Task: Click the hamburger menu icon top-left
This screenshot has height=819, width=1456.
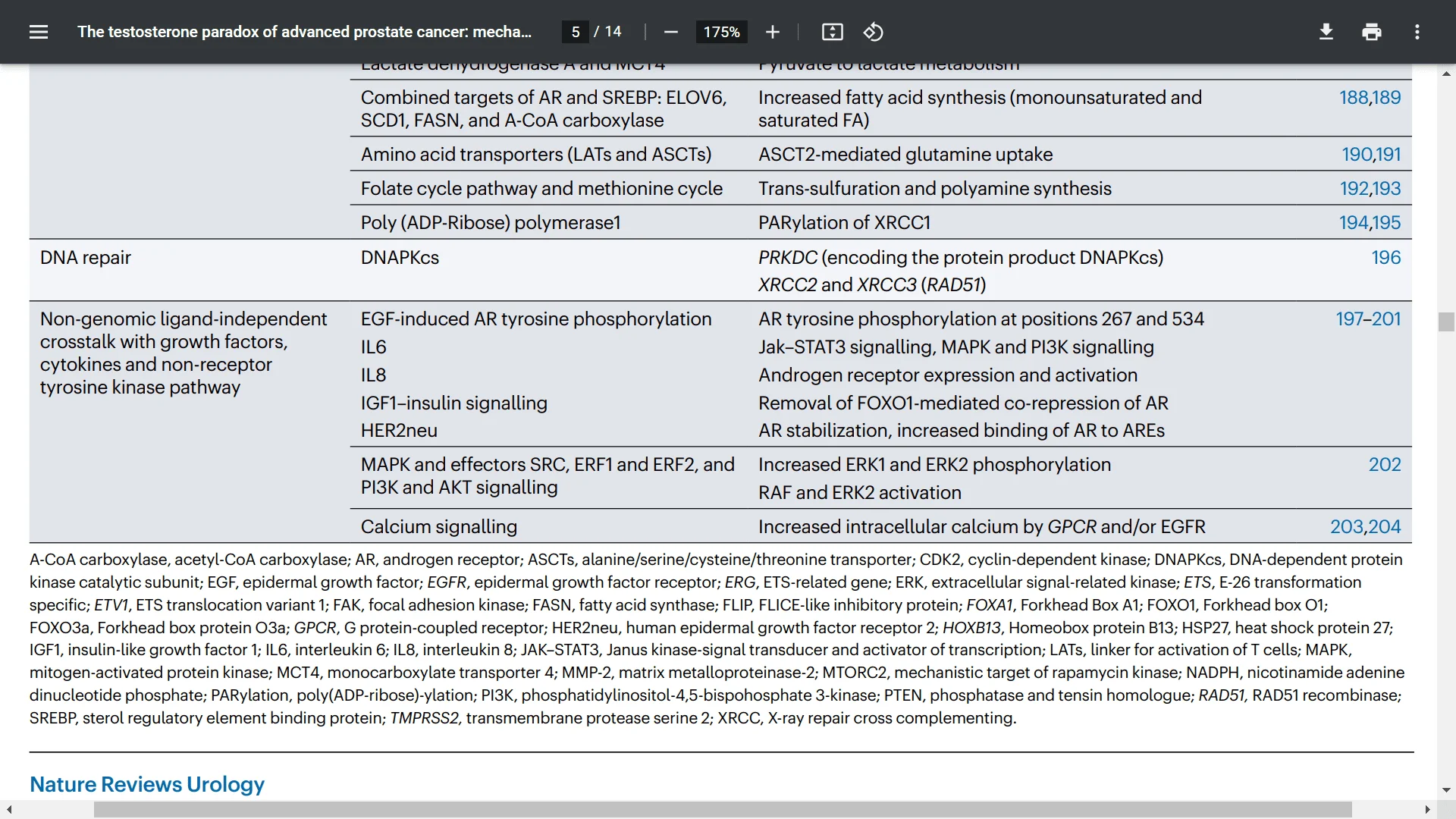Action: (37, 31)
